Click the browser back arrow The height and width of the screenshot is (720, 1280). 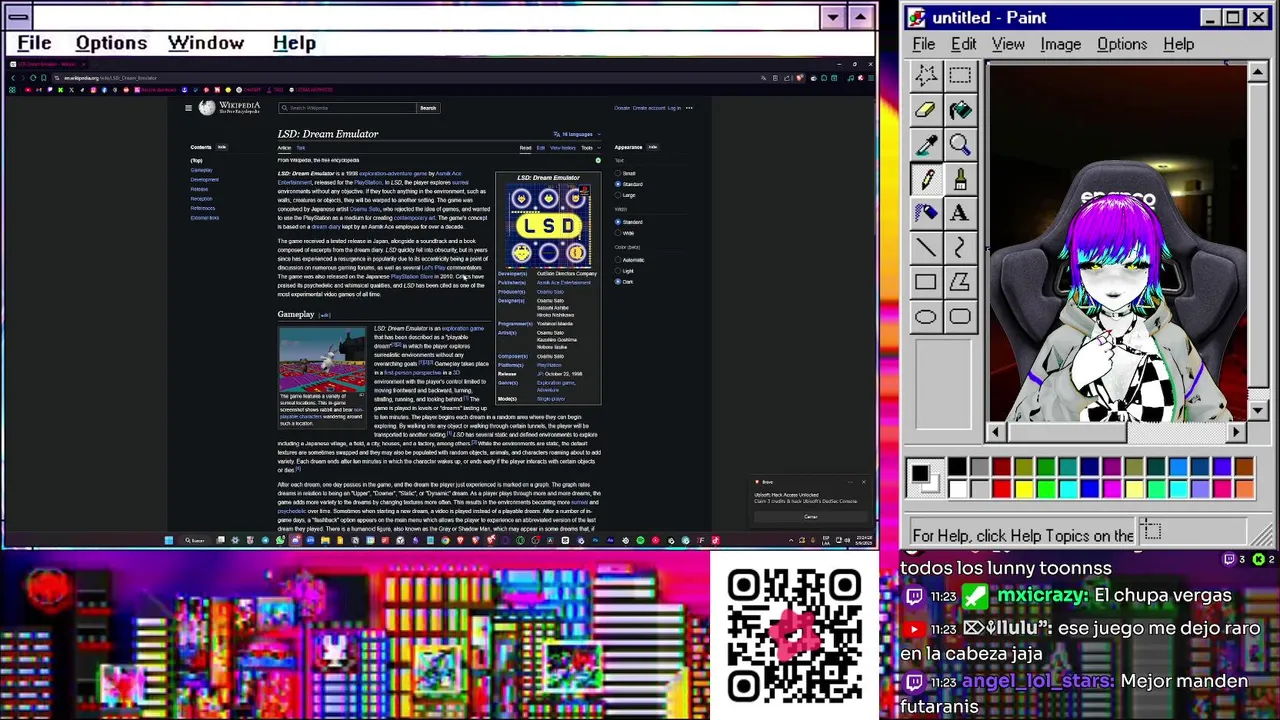click(x=12, y=78)
